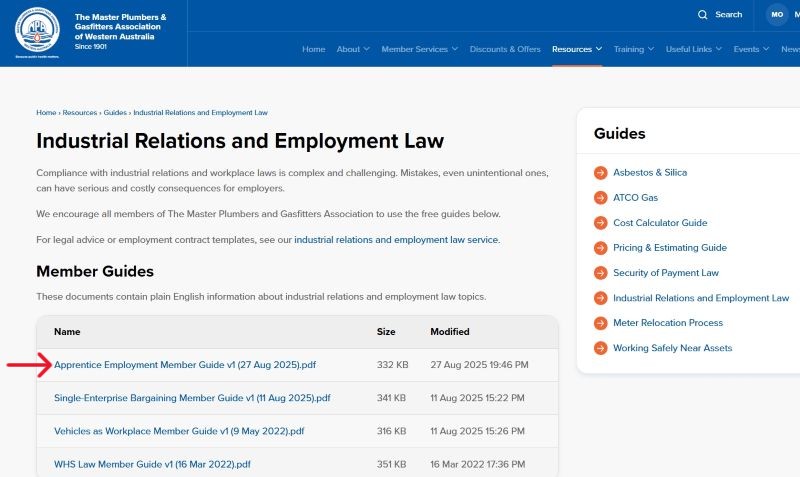
Task: Open sidebar Industrial Relations and Employment Law
Action: point(701,298)
